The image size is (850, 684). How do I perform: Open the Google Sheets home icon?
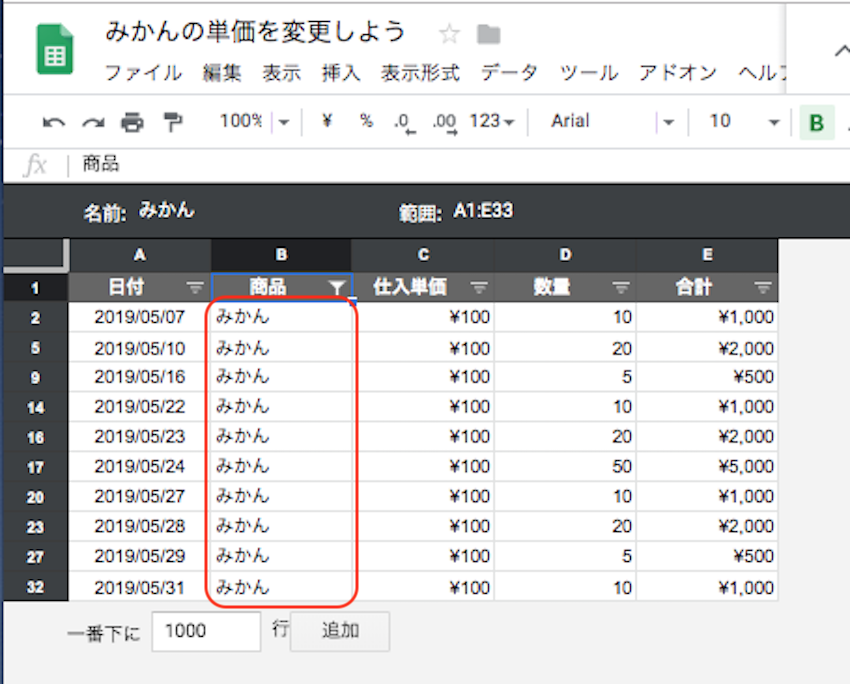click(55, 50)
